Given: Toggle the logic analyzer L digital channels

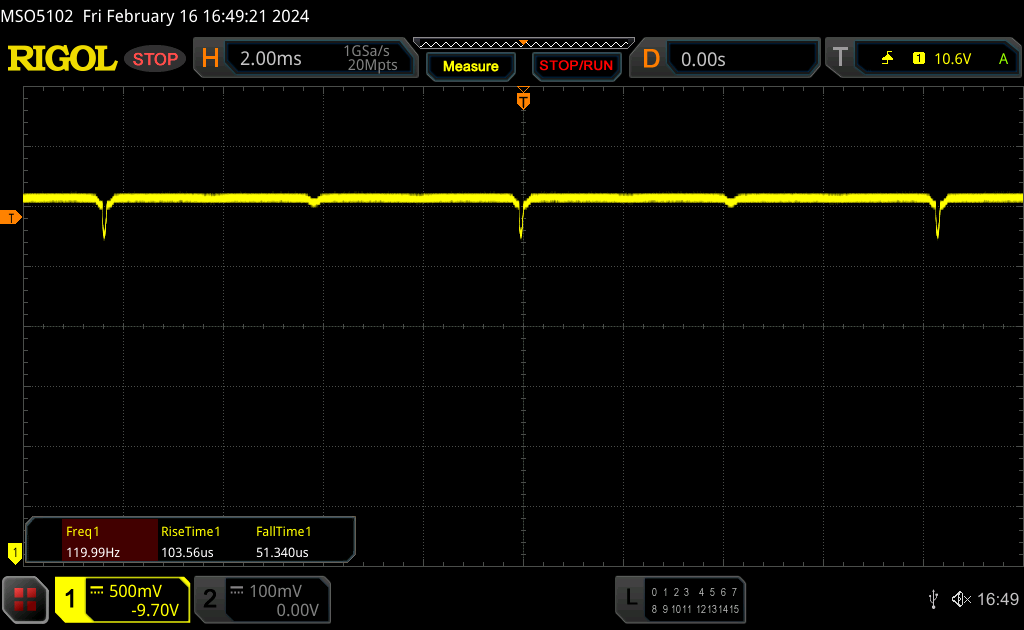Looking at the screenshot, I should click(x=681, y=599).
